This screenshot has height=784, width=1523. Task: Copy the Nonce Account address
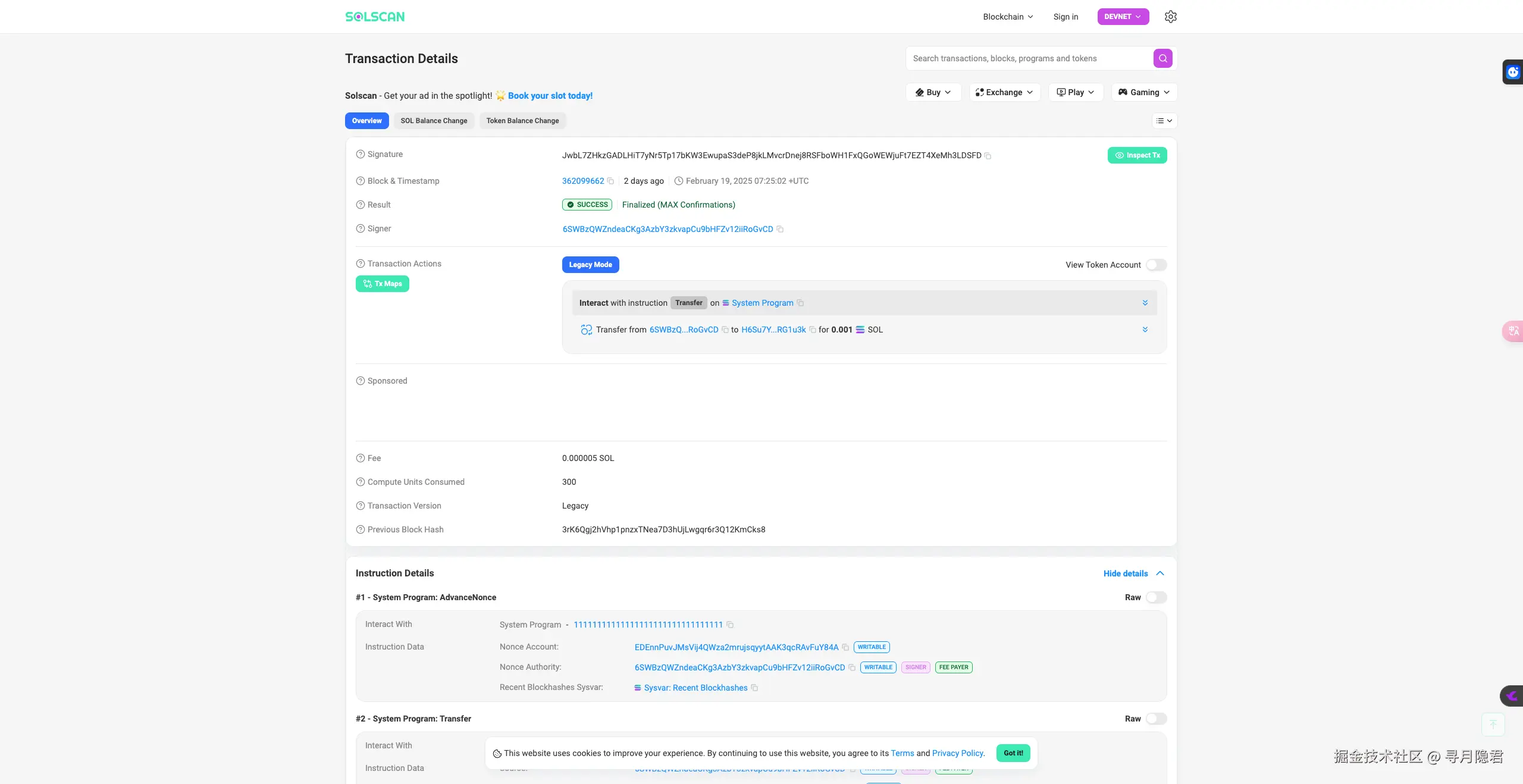point(845,648)
